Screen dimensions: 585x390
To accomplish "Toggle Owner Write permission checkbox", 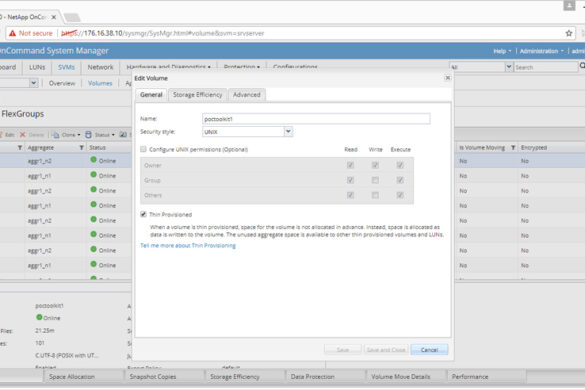I will (375, 165).
